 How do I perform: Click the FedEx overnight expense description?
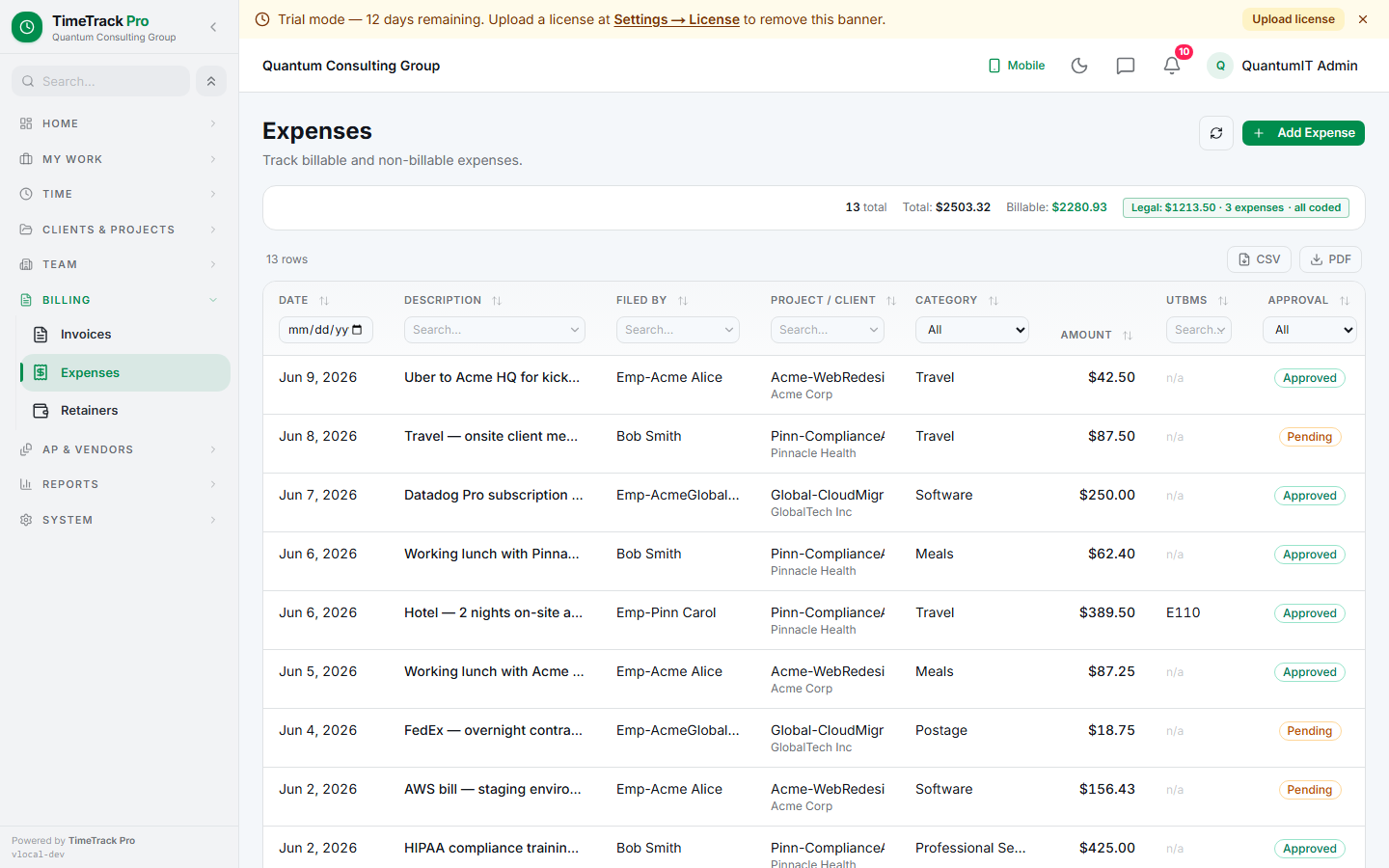pyautogui.click(x=493, y=731)
